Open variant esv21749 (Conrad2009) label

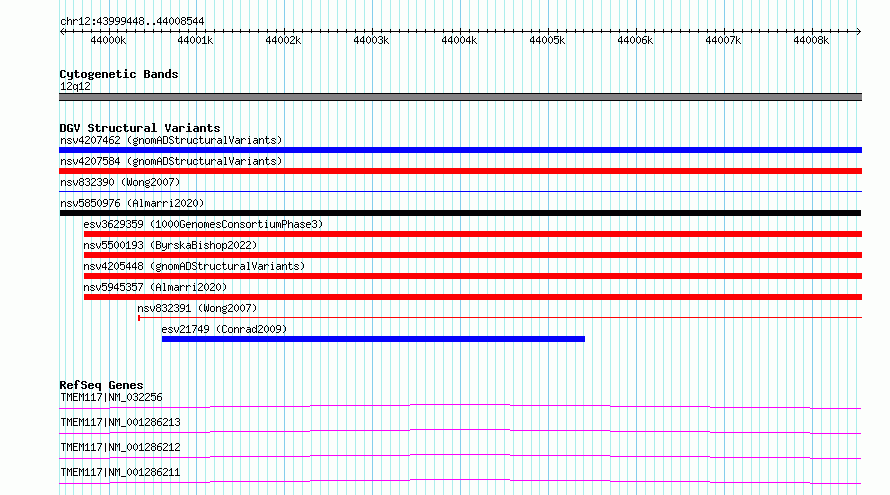click(x=224, y=329)
